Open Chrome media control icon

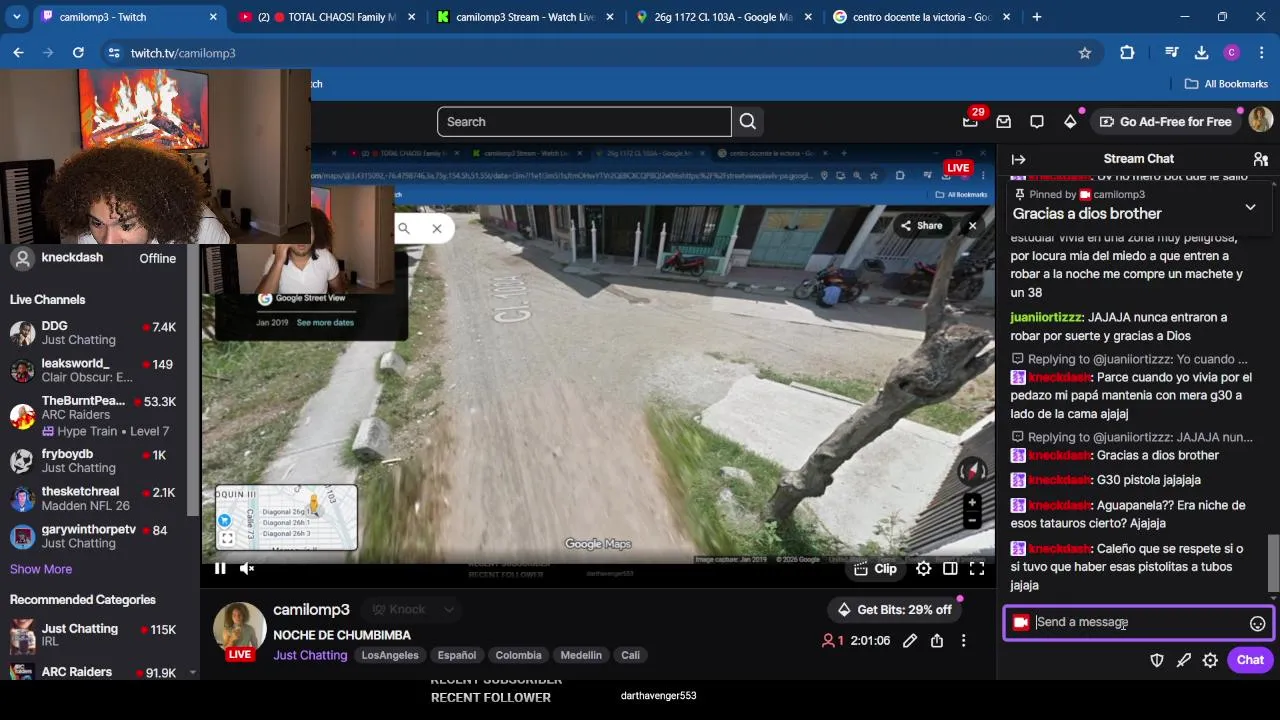(1172, 53)
